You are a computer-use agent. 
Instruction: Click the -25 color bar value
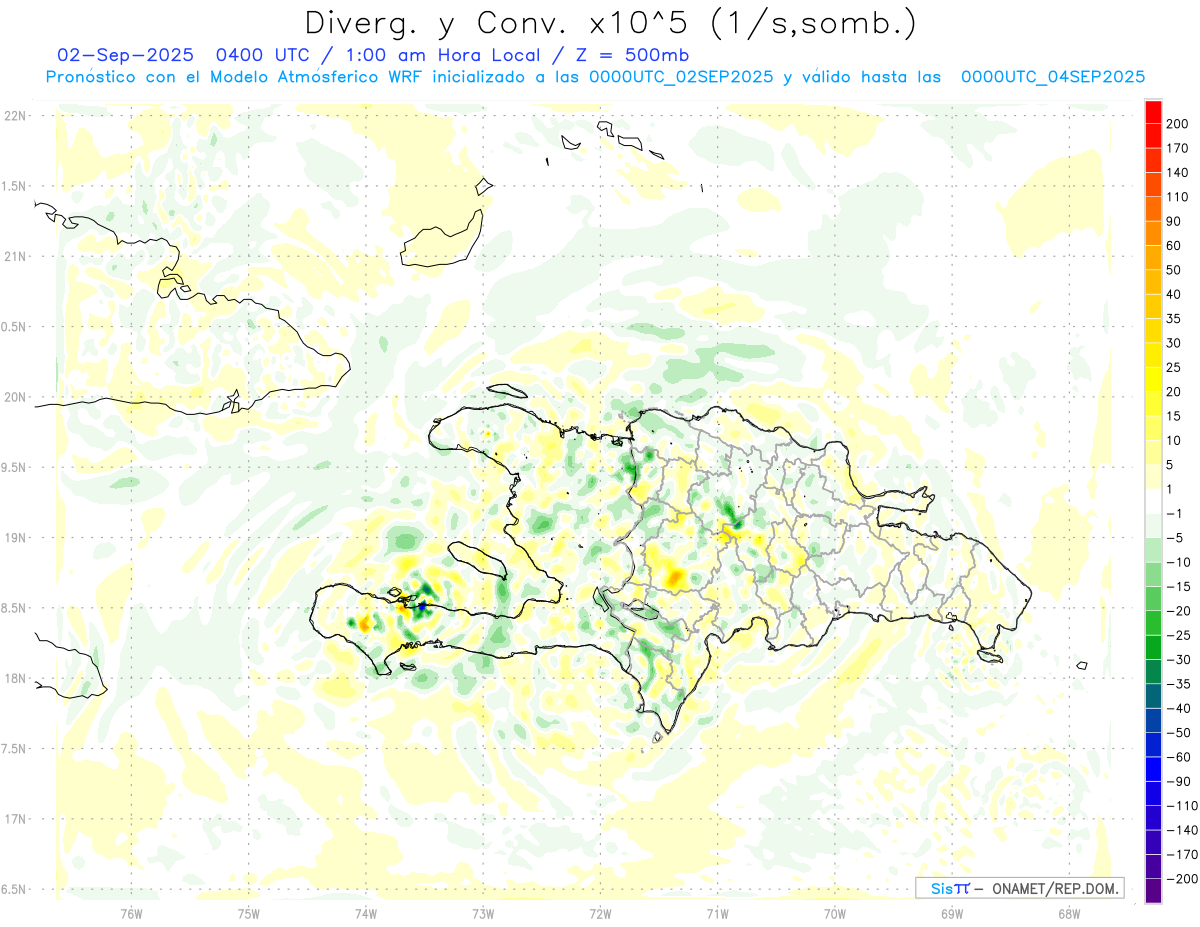(1180, 635)
